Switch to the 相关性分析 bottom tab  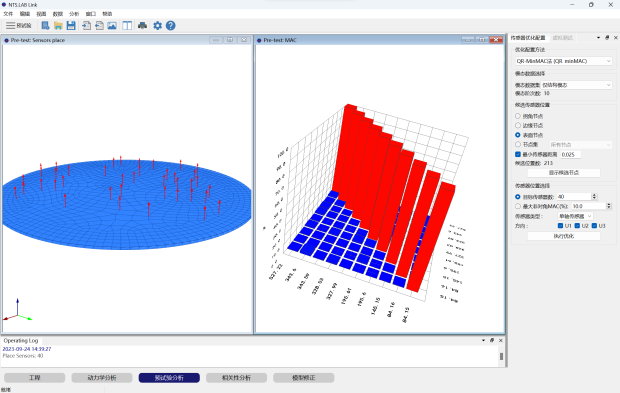(236, 378)
